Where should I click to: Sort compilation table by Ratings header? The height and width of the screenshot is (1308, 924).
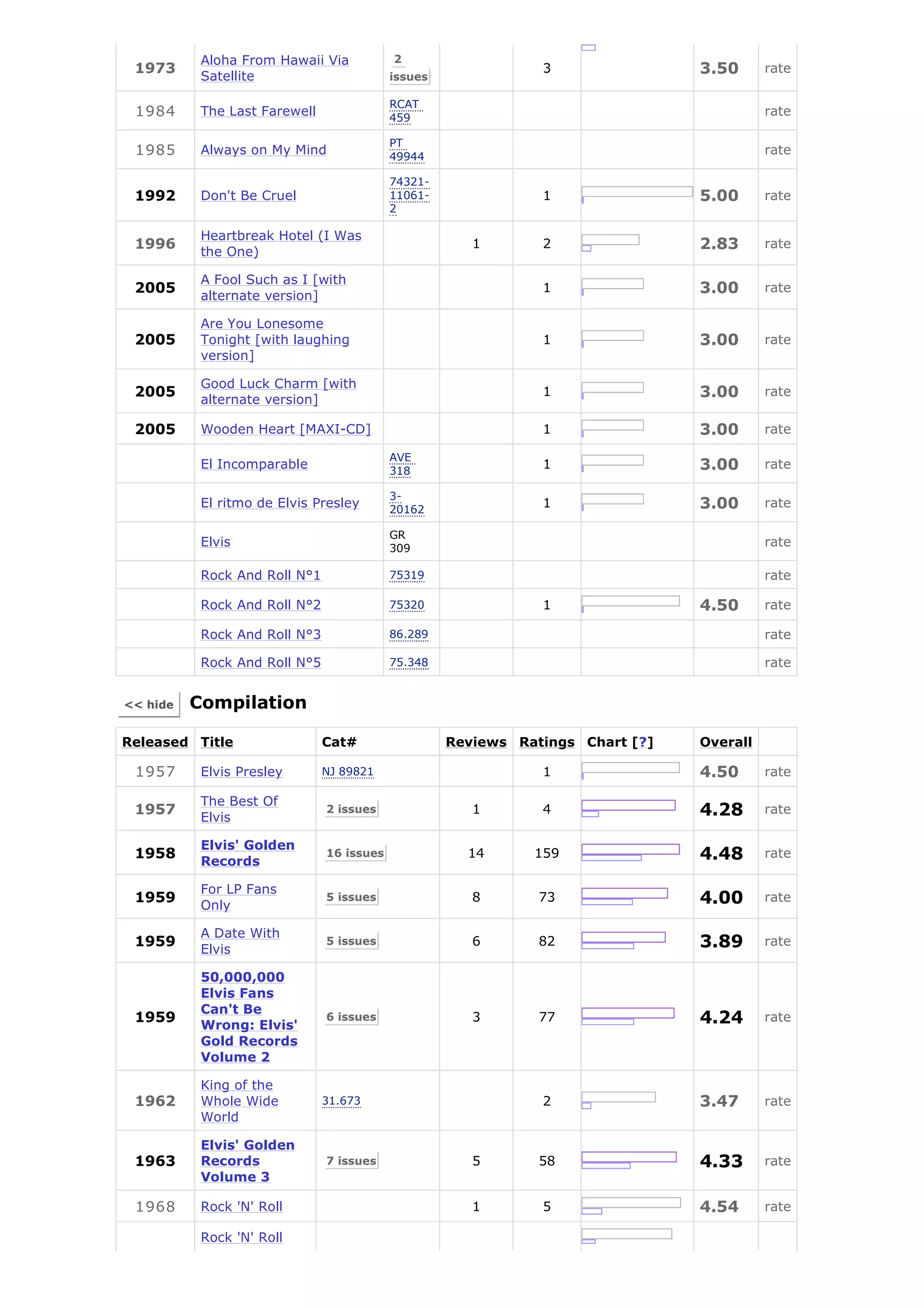click(546, 742)
